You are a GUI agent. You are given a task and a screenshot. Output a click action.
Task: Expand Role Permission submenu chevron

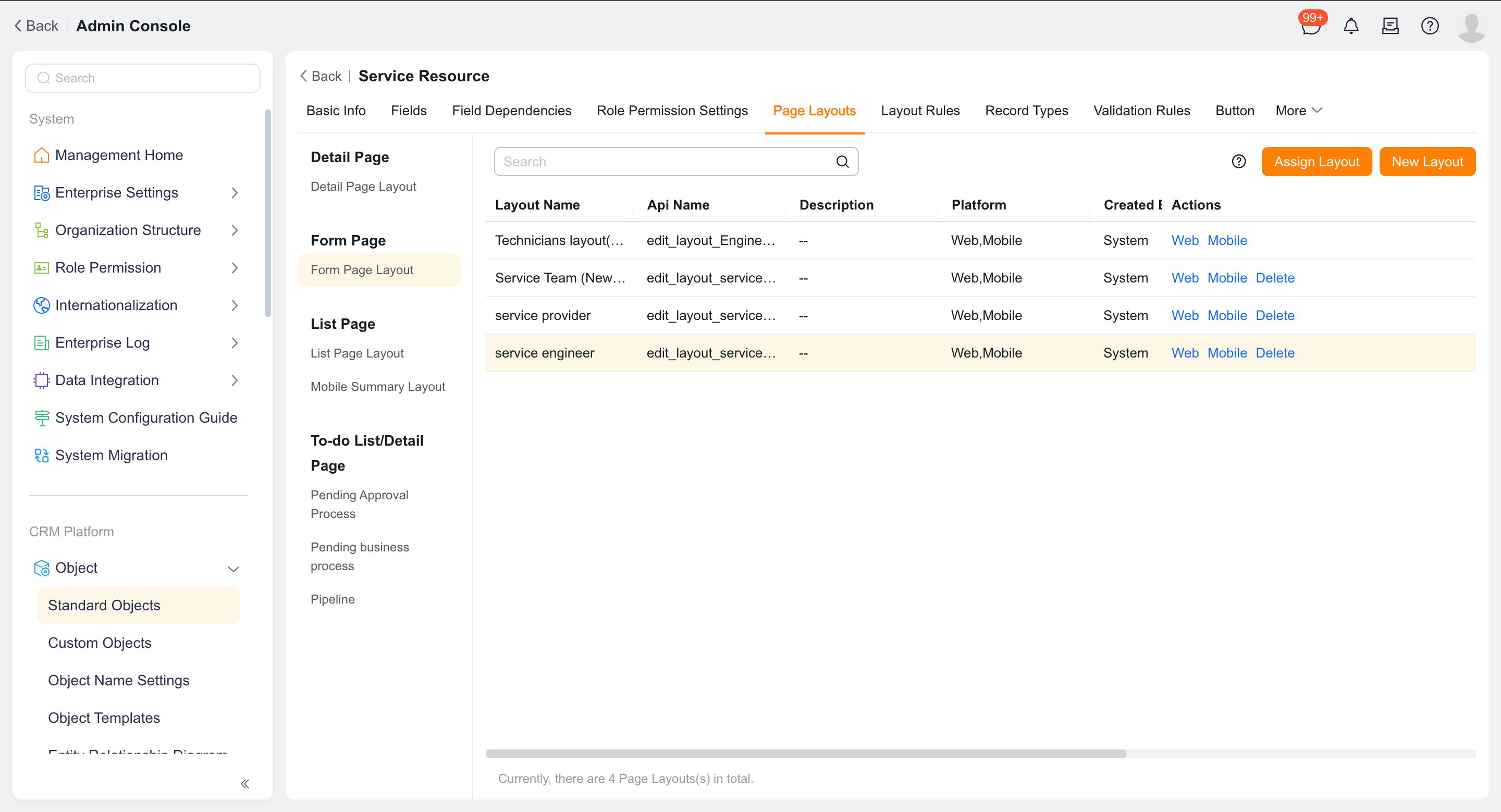coord(234,267)
